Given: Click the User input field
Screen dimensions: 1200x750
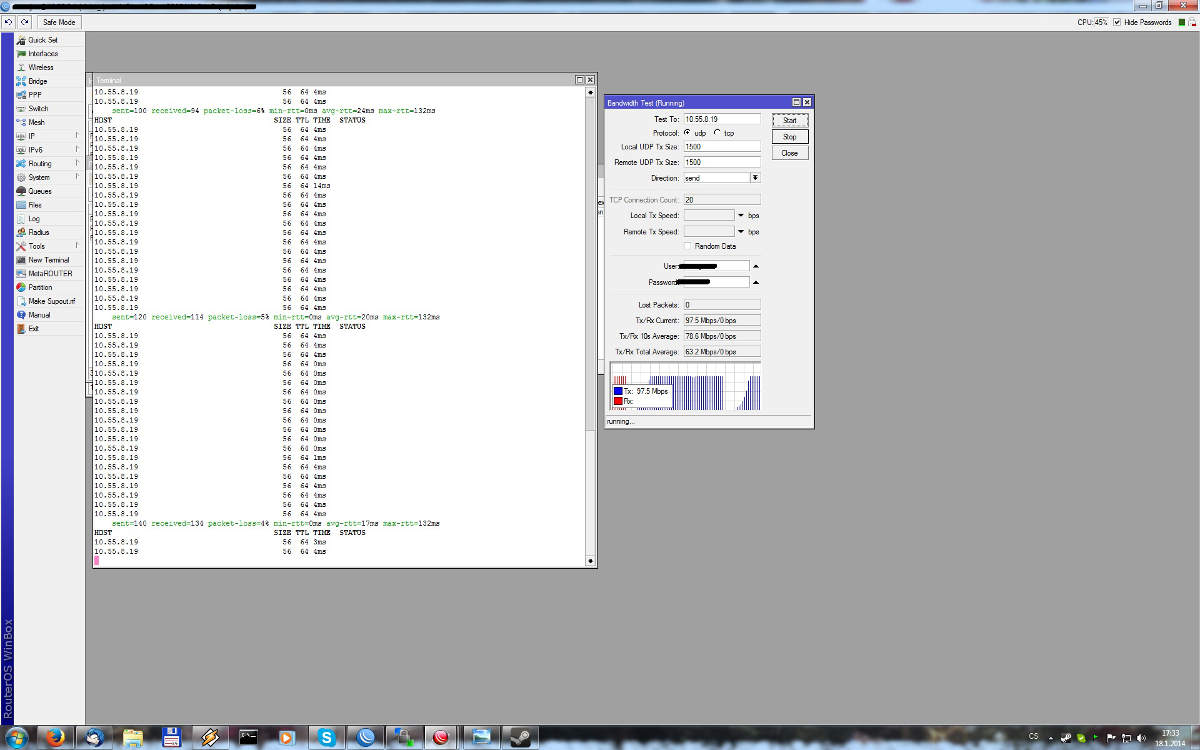Looking at the screenshot, I should pos(716,267).
